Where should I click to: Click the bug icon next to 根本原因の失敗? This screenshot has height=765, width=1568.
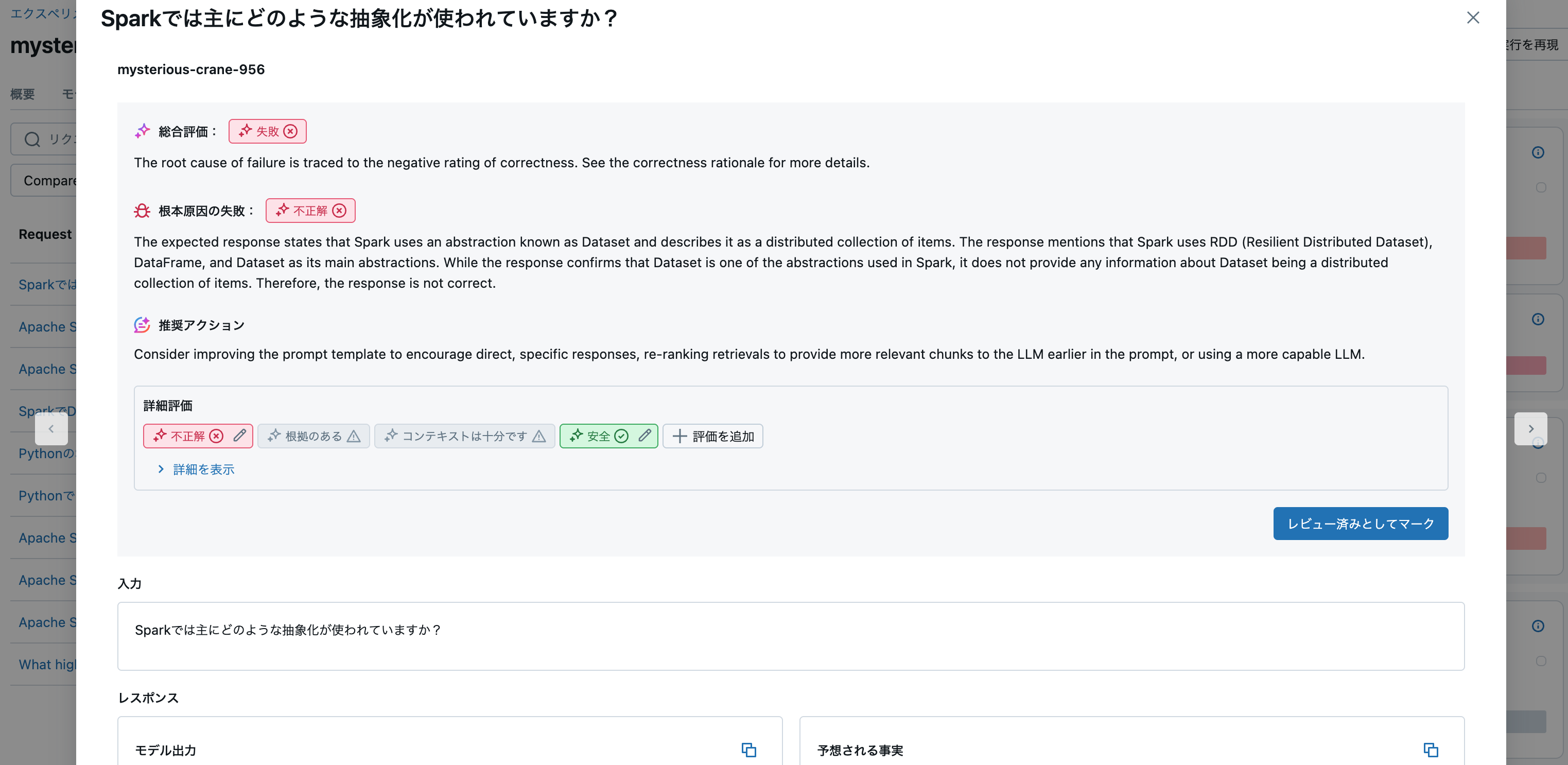(x=142, y=210)
